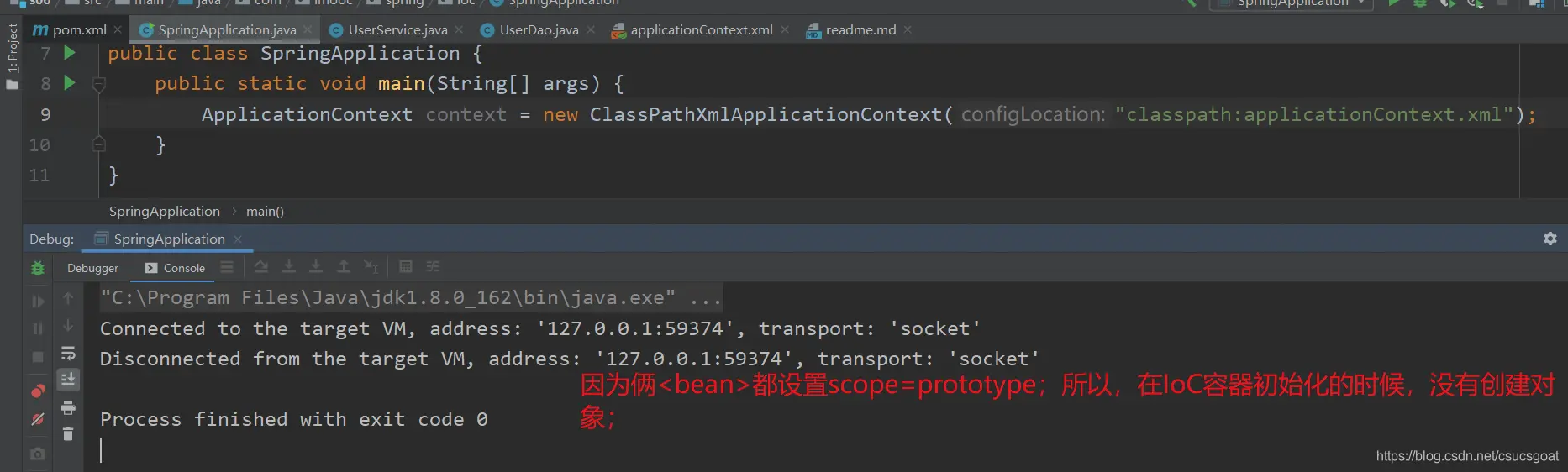
Task: Toggle Mute Breakpoints in debug sidebar
Action: (x=38, y=419)
